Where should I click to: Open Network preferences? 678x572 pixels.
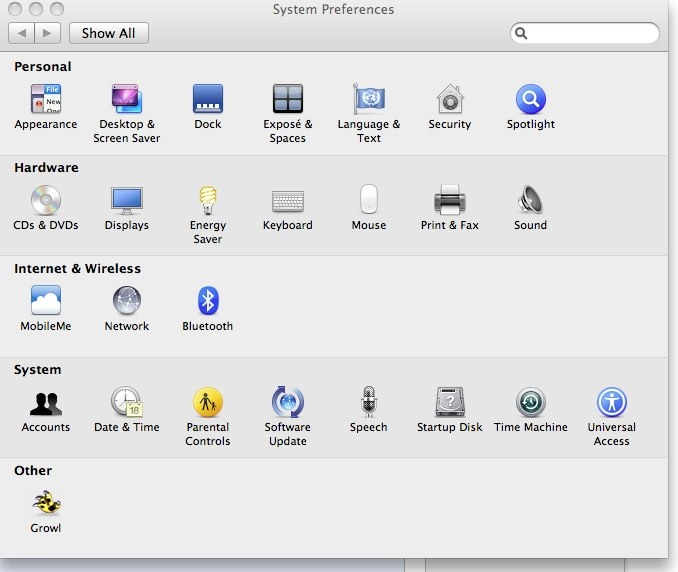point(126,301)
